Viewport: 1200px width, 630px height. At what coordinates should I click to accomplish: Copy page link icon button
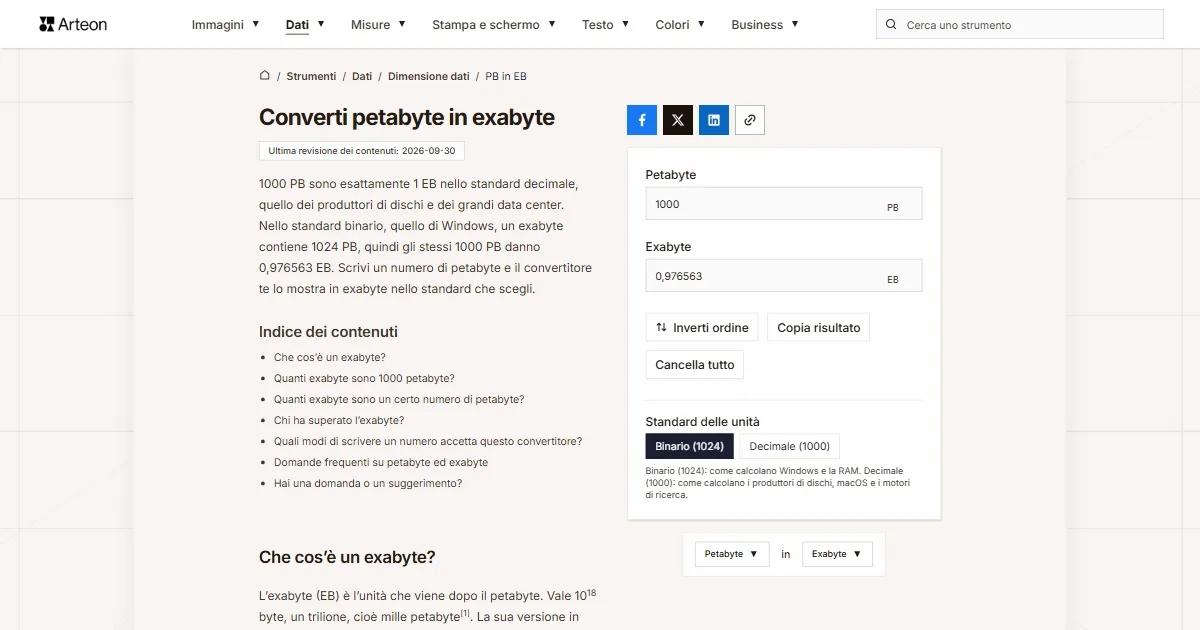click(750, 120)
